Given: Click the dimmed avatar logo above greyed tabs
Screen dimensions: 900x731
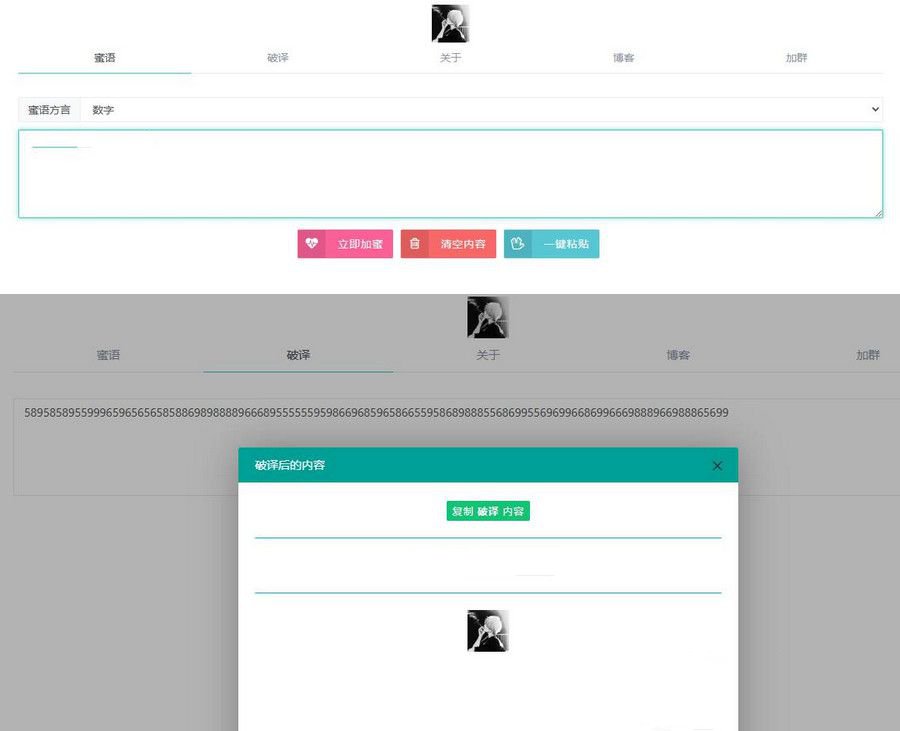Looking at the screenshot, I should click(488, 317).
